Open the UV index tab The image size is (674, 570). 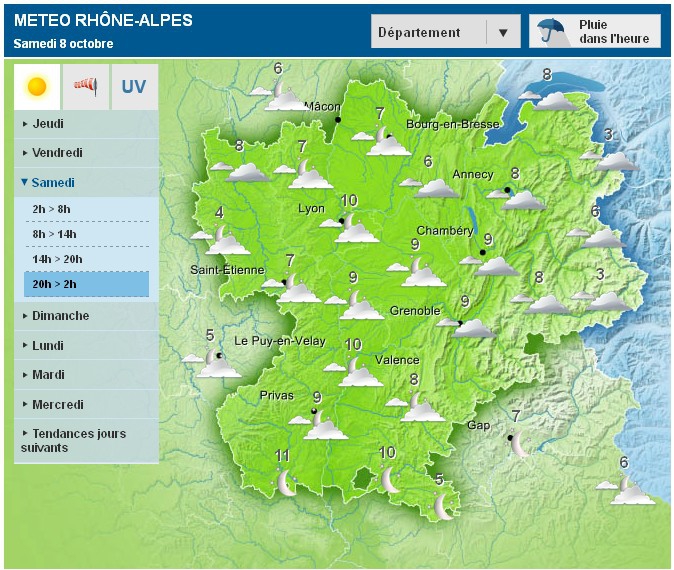pos(135,86)
